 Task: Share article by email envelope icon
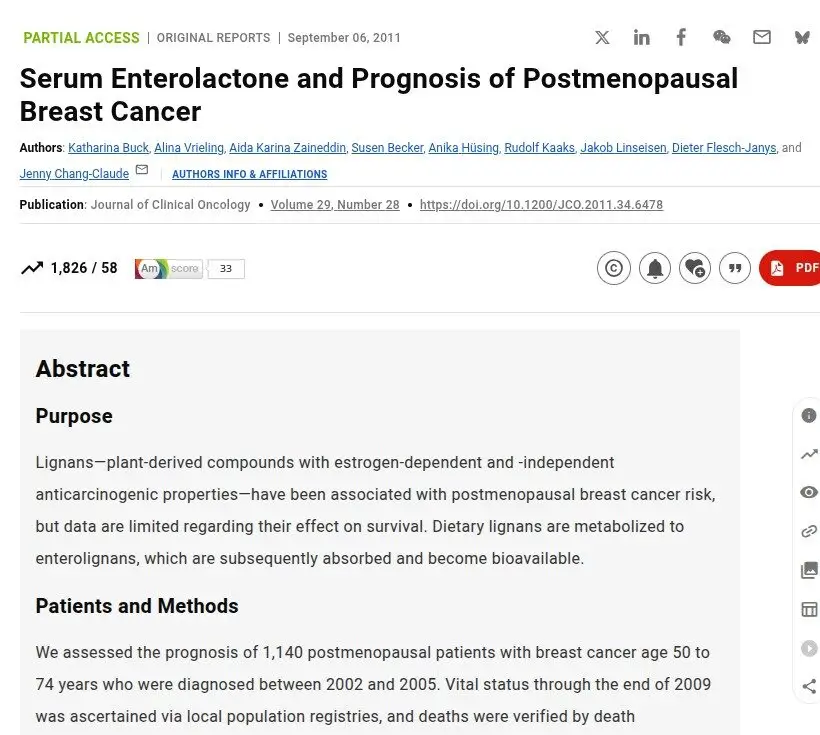tap(761, 37)
